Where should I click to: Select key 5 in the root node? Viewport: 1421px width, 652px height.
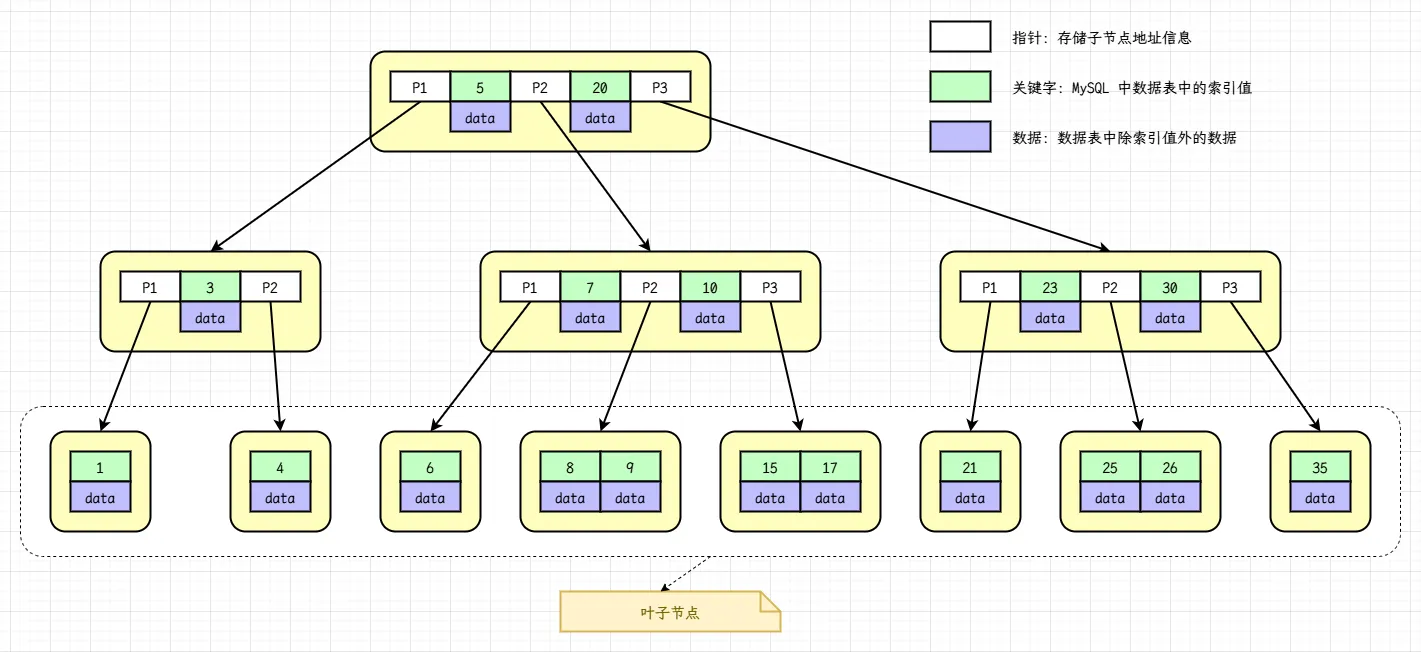tap(480, 87)
